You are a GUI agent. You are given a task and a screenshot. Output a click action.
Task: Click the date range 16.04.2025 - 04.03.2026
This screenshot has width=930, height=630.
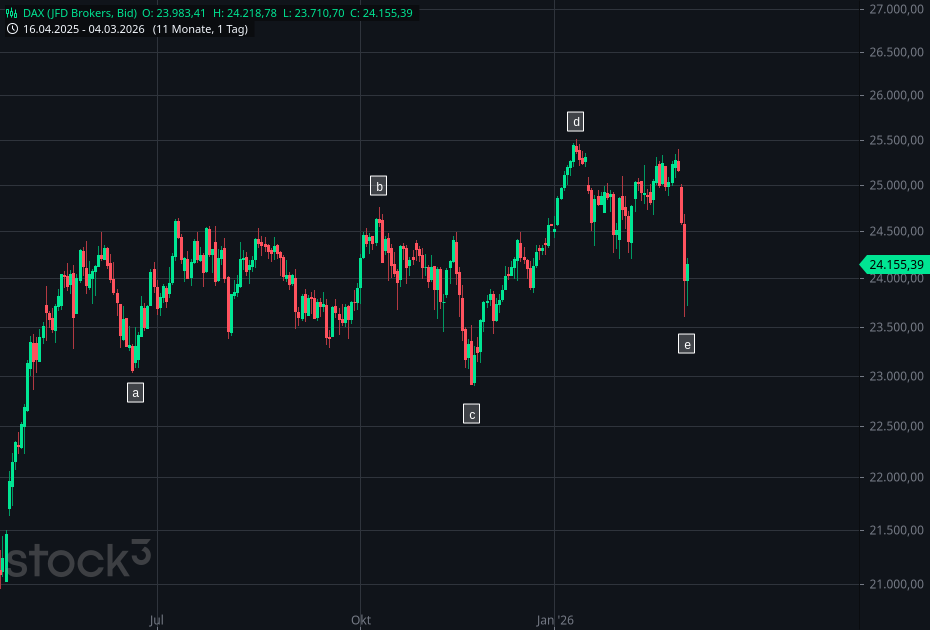click(x=84, y=29)
